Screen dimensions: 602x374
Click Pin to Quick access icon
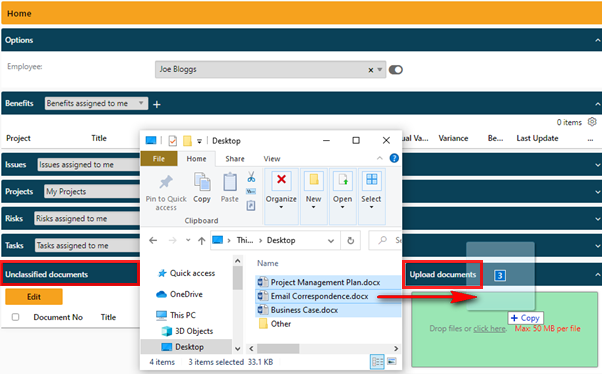tap(166, 182)
